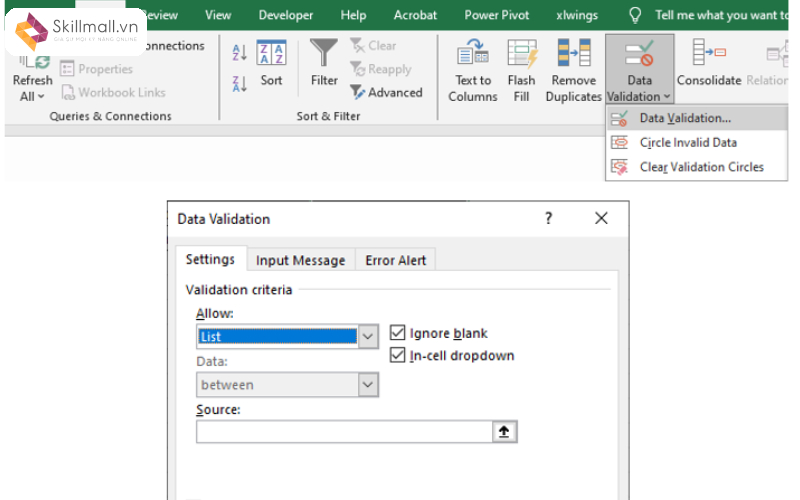Screen dimensions: 800x500
Task: Run Flash Fill
Action: pos(521,70)
